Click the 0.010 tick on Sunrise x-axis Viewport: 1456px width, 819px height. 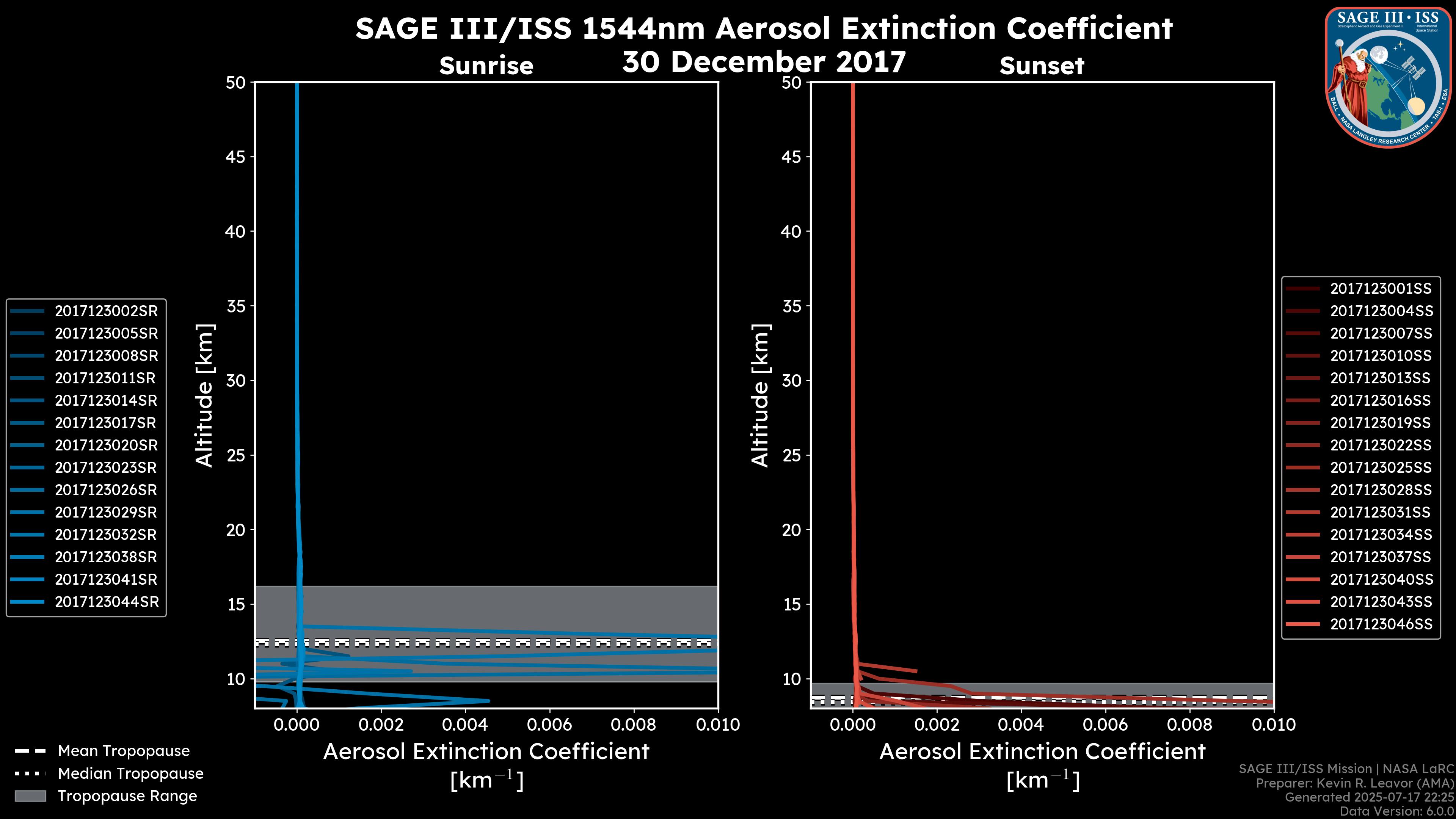point(717,725)
